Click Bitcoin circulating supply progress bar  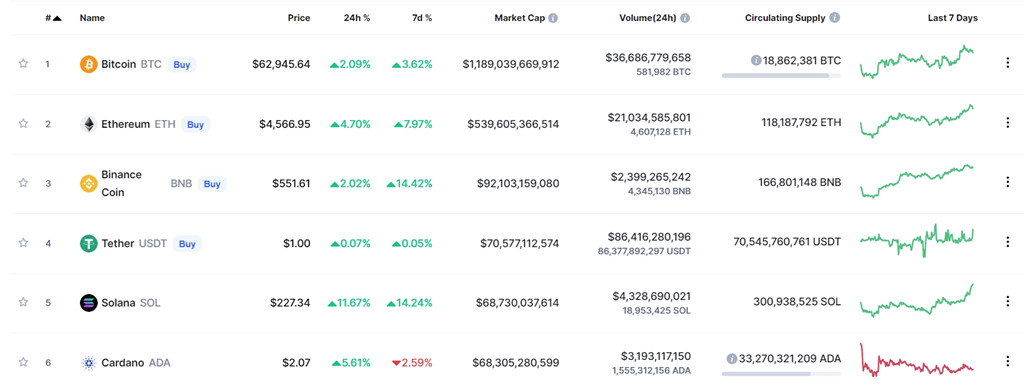tap(781, 76)
